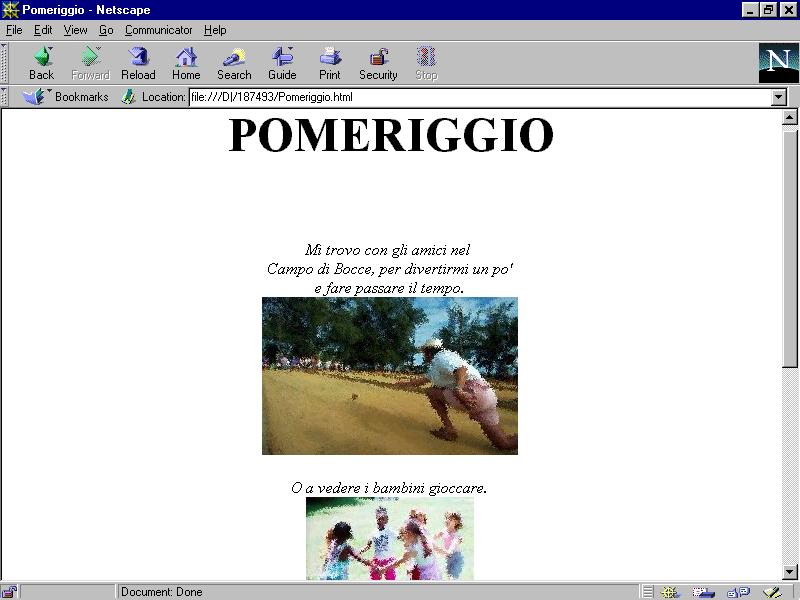800x600 pixels.
Task: Open the Guide toolbar button
Action: pos(282,63)
